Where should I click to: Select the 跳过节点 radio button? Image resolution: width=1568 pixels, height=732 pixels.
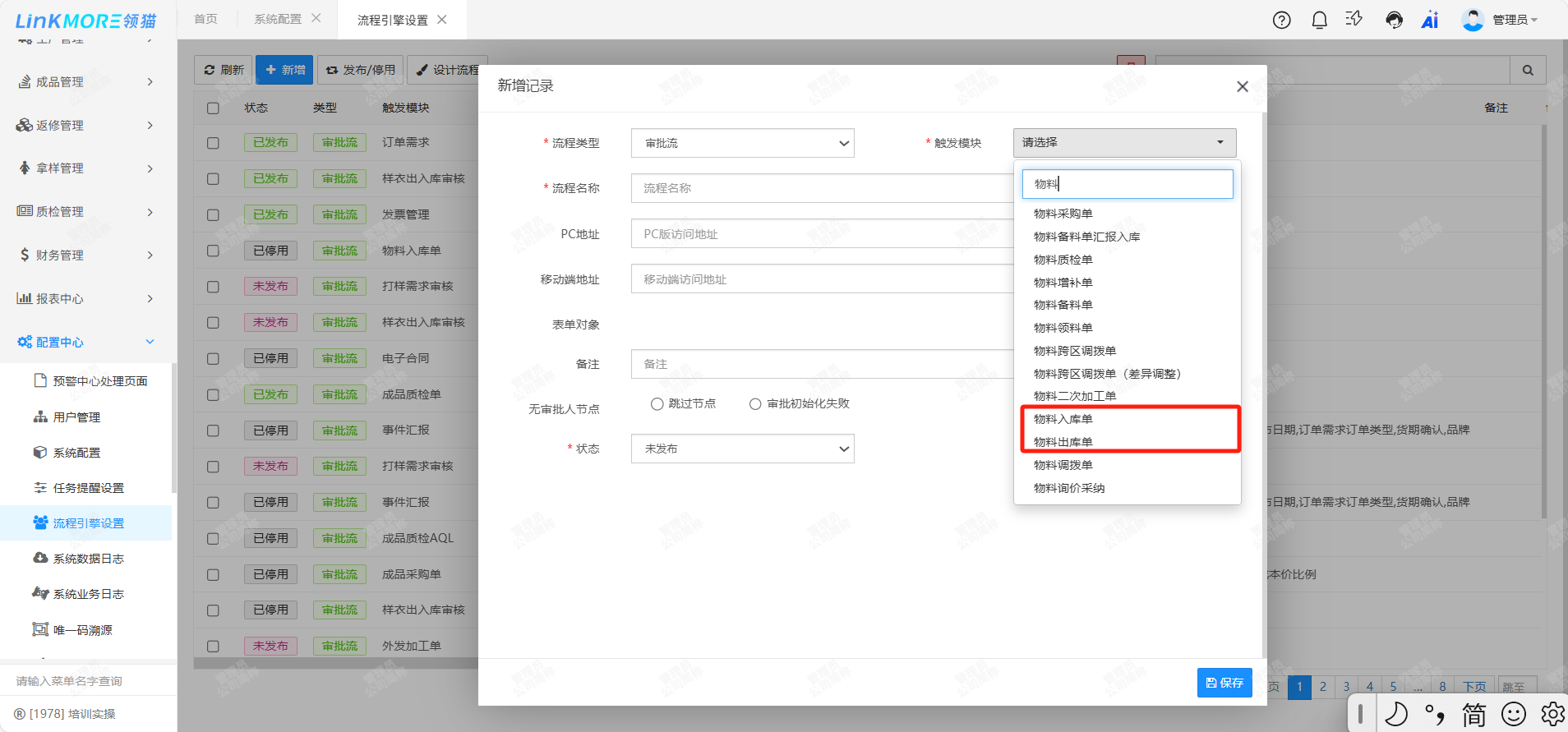point(657,404)
